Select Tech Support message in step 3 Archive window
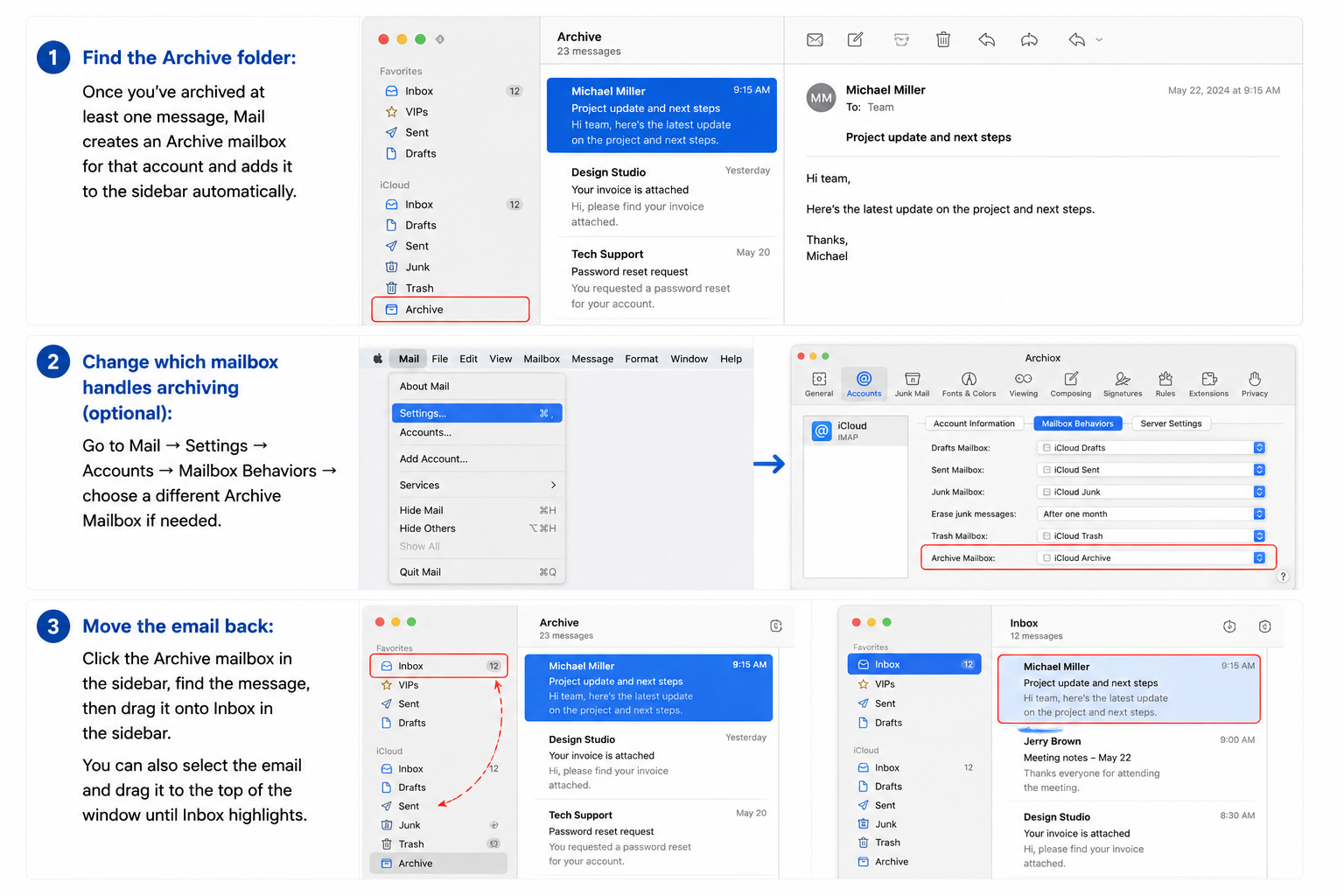Viewport: 1344px width, 896px height. tap(647, 837)
